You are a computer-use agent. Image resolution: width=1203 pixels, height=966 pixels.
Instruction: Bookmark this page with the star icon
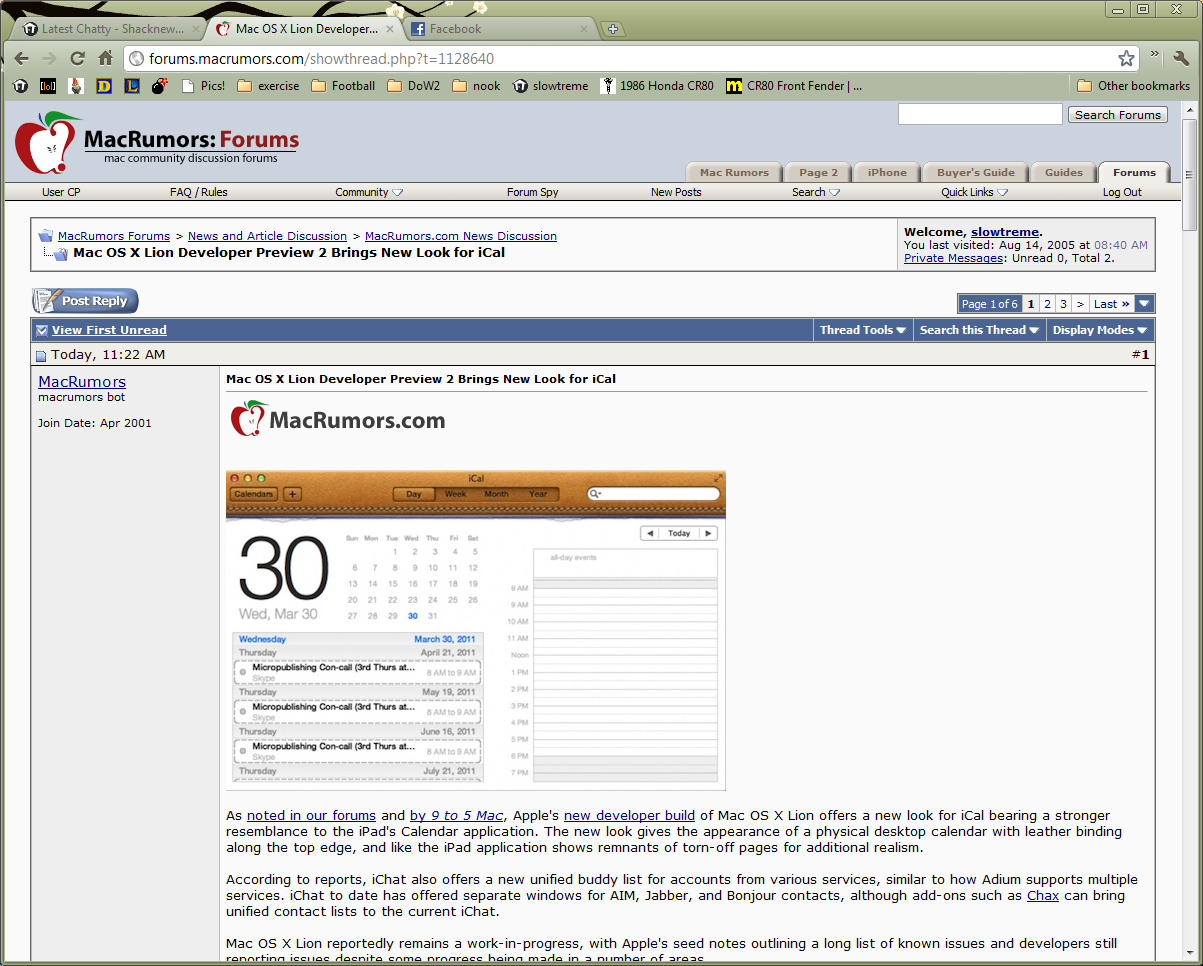[1126, 58]
